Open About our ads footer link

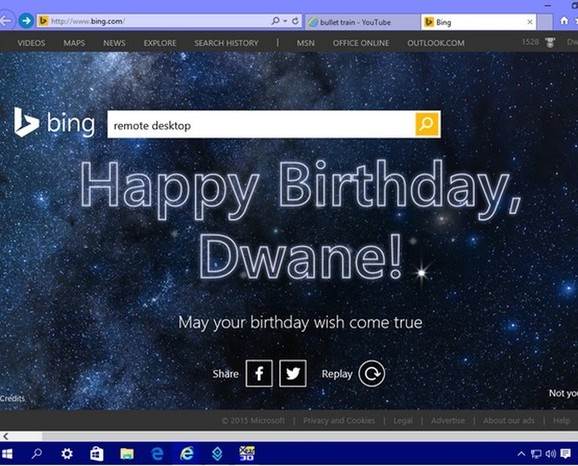pyautogui.click(x=509, y=420)
